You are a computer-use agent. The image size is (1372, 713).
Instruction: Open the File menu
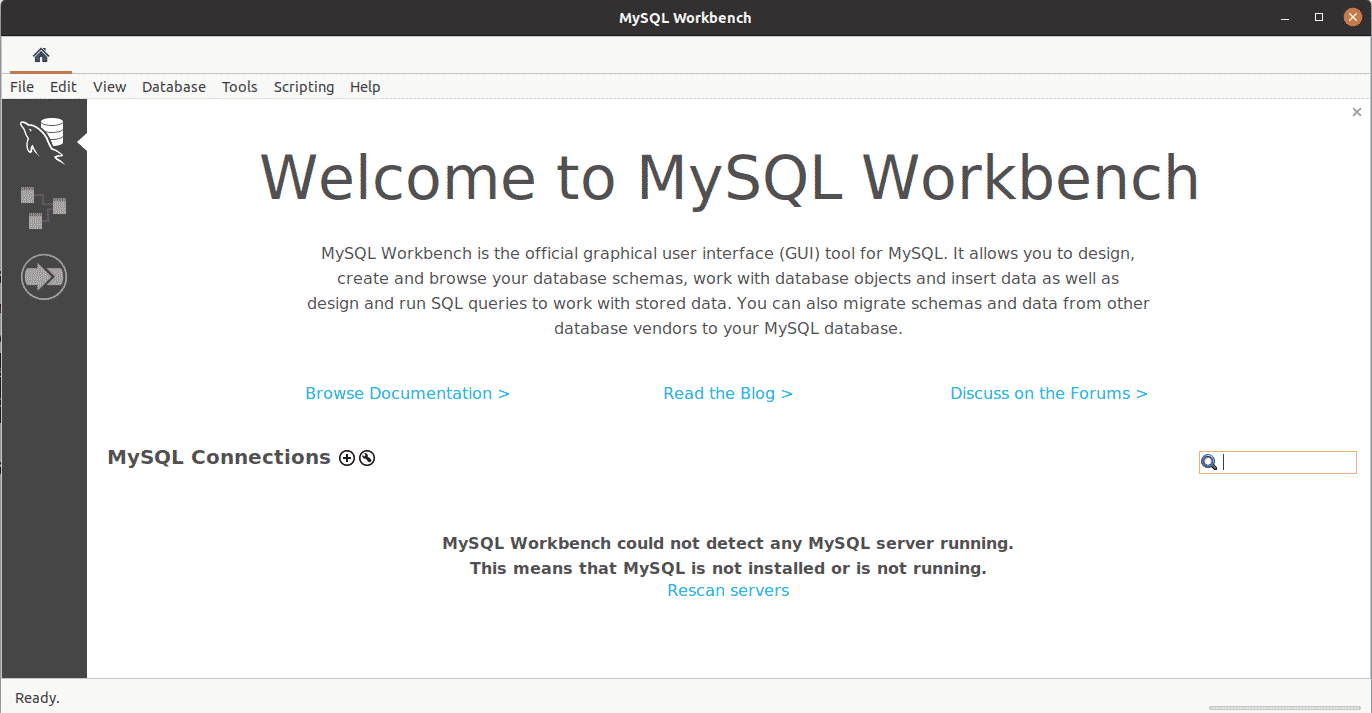22,87
